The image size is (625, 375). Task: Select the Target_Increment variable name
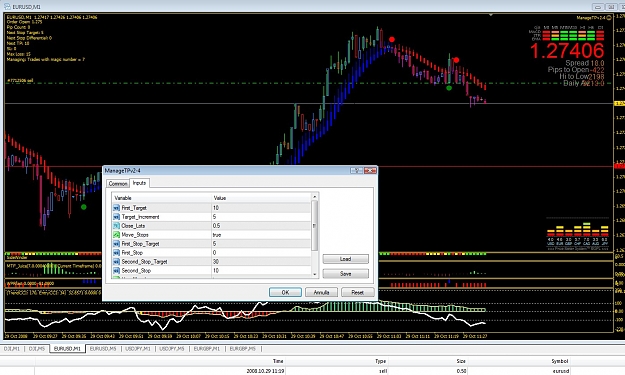[x=140, y=217]
